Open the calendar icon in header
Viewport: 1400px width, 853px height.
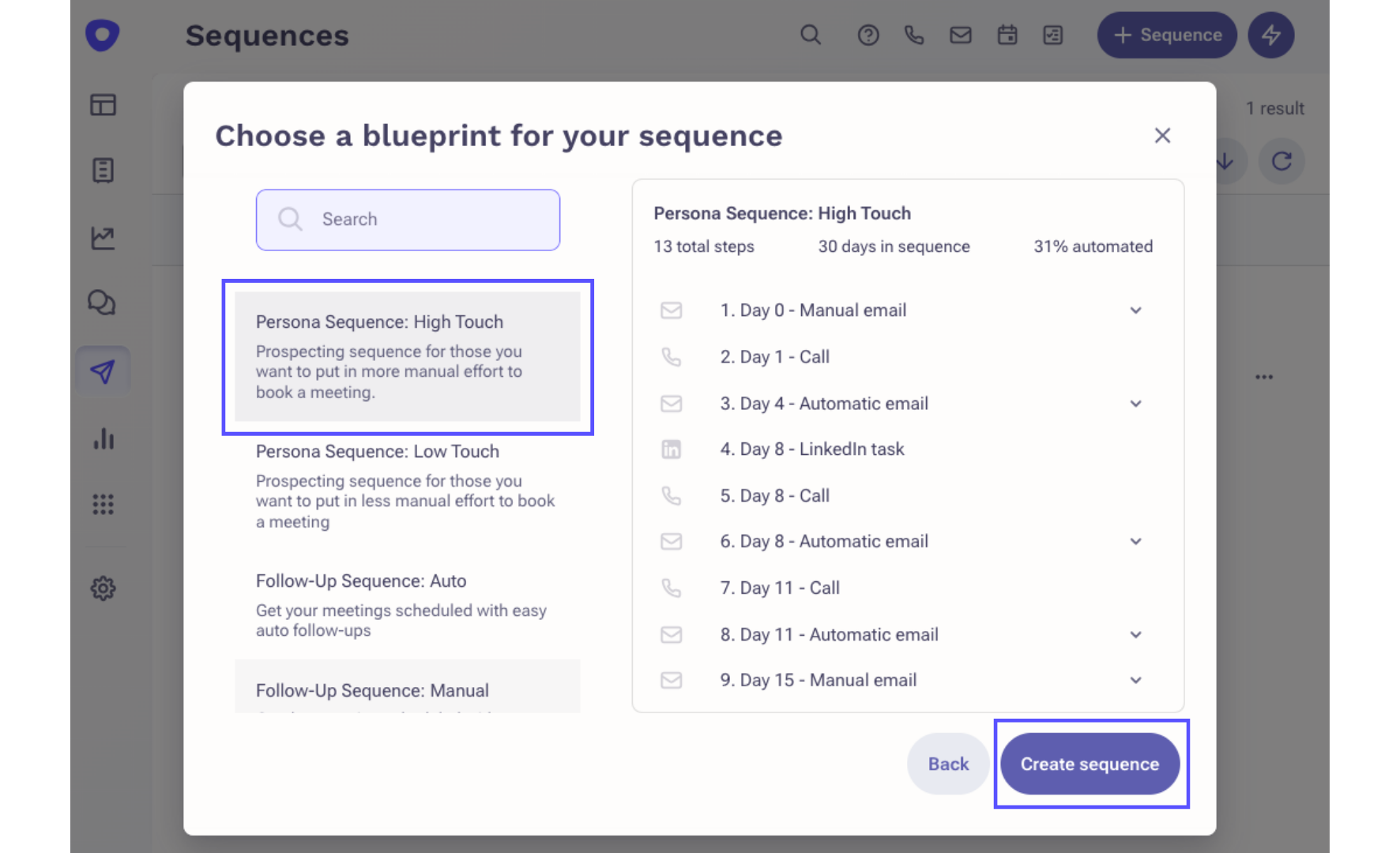pos(1007,35)
